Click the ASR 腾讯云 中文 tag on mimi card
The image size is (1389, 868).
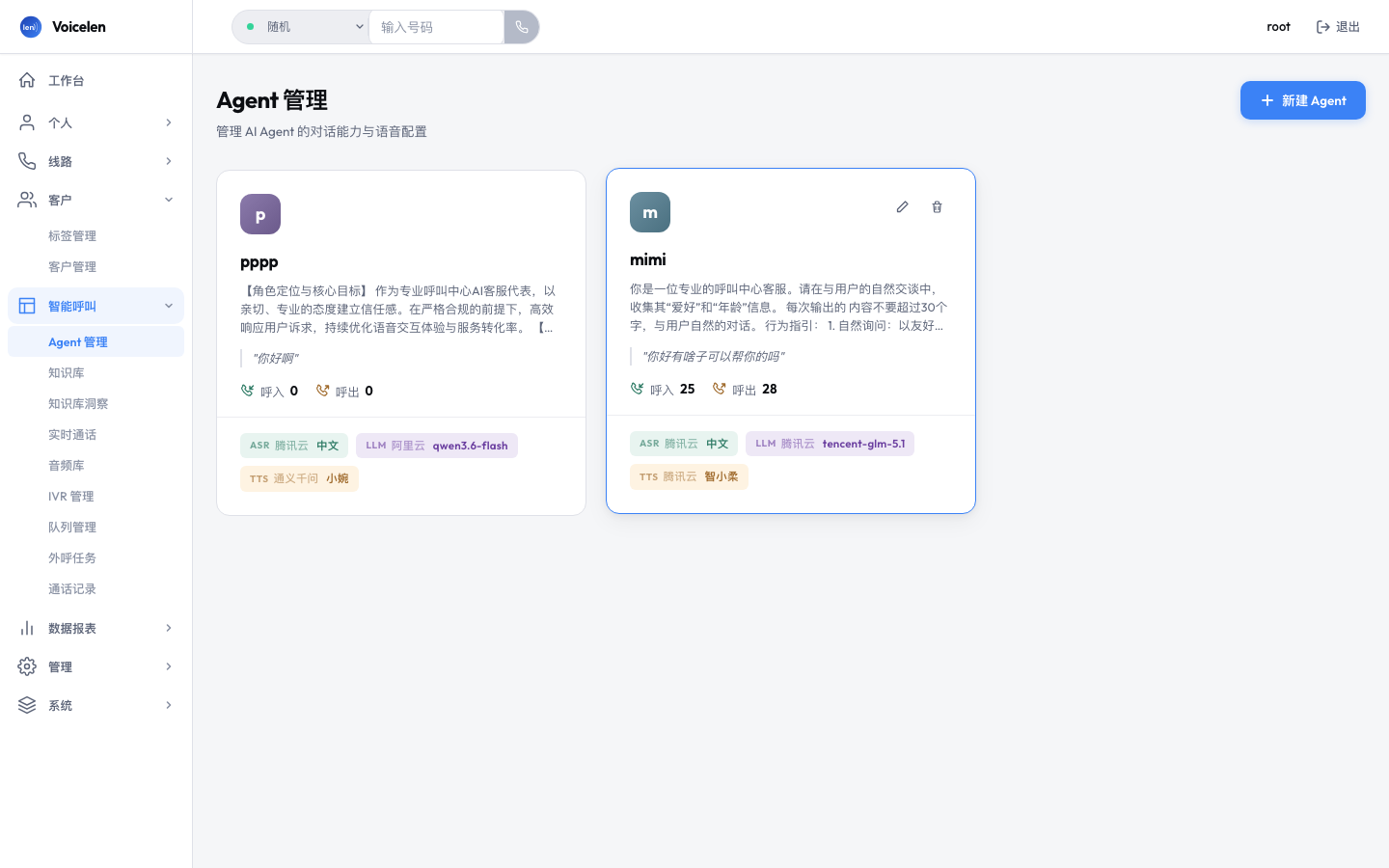pyautogui.click(x=684, y=444)
